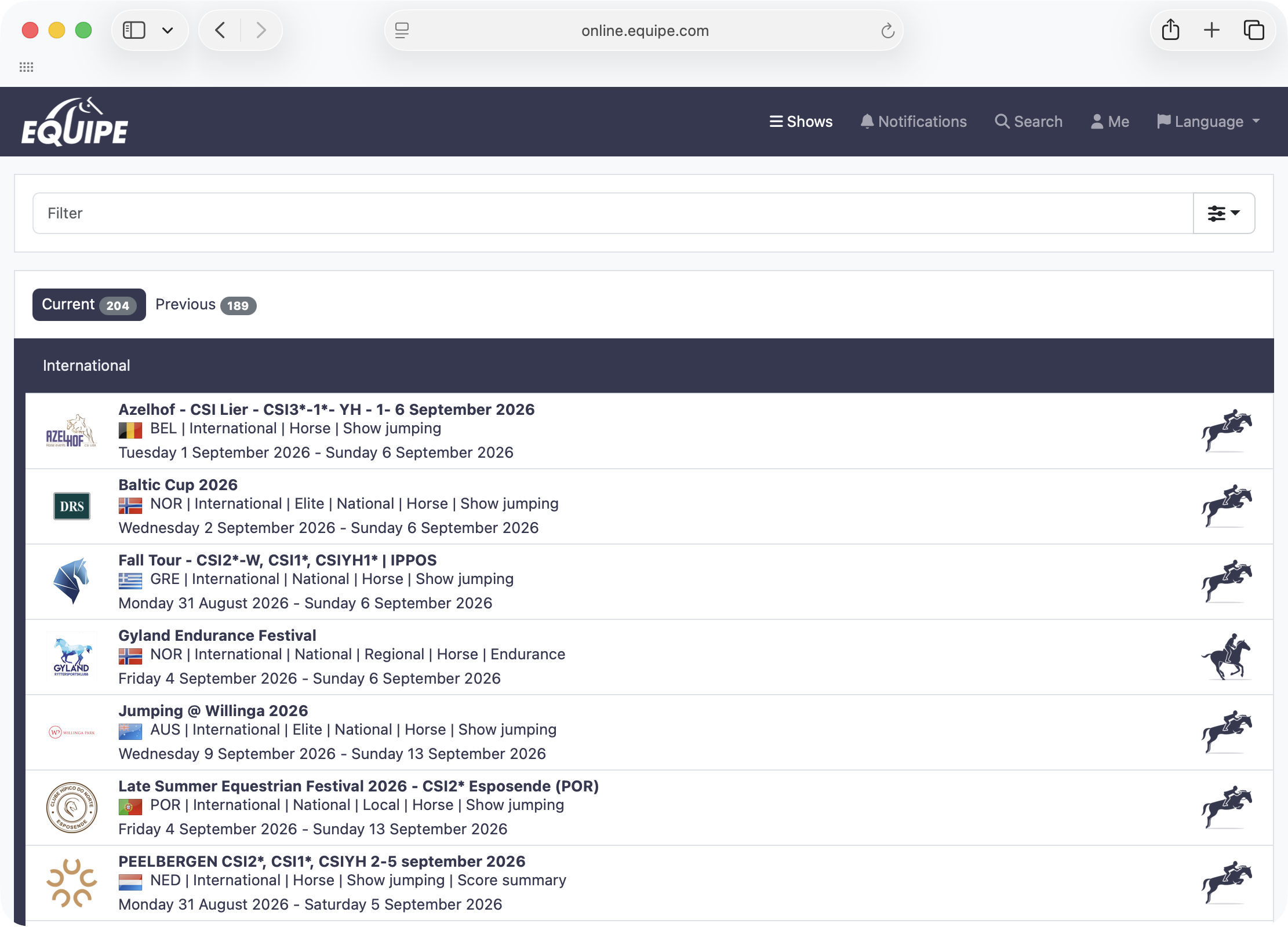Click the Clube Hipico do Norte emblem
This screenshot has width=1288, height=927.
(x=72, y=808)
